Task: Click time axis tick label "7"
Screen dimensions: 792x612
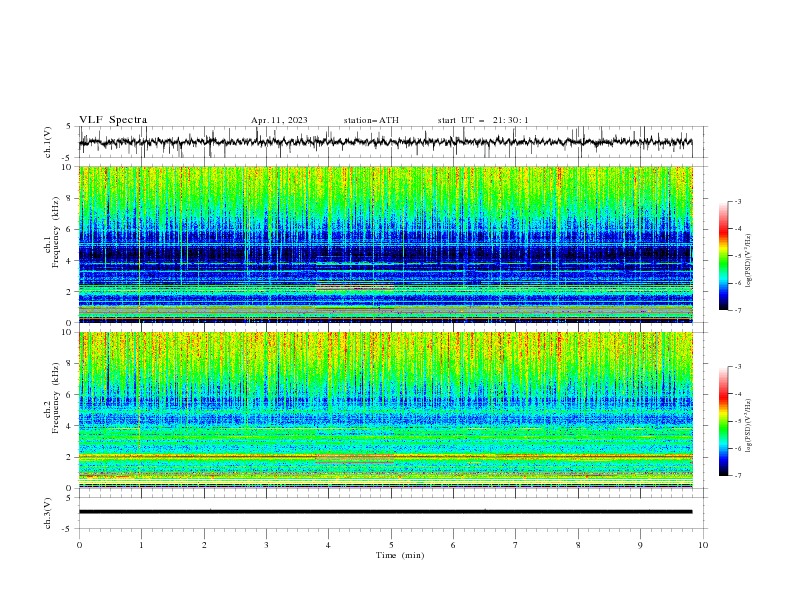Action: pos(515,545)
